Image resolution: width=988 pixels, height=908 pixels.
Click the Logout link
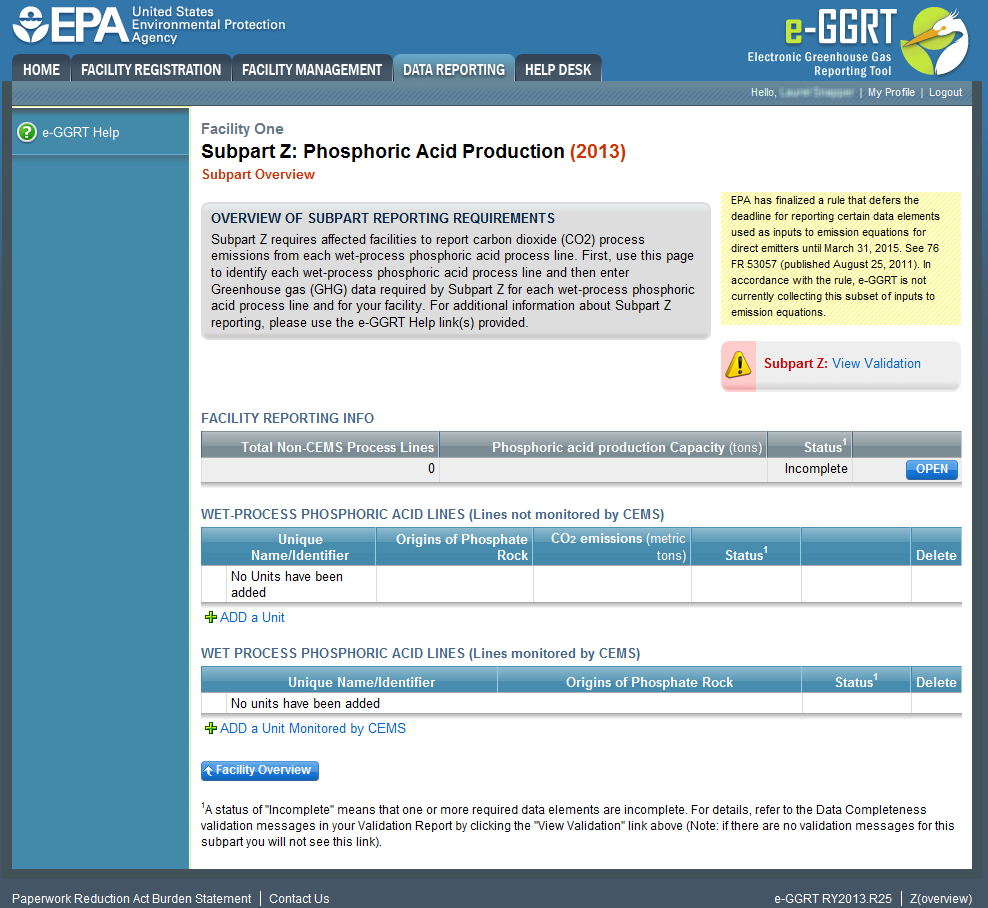[x=945, y=92]
